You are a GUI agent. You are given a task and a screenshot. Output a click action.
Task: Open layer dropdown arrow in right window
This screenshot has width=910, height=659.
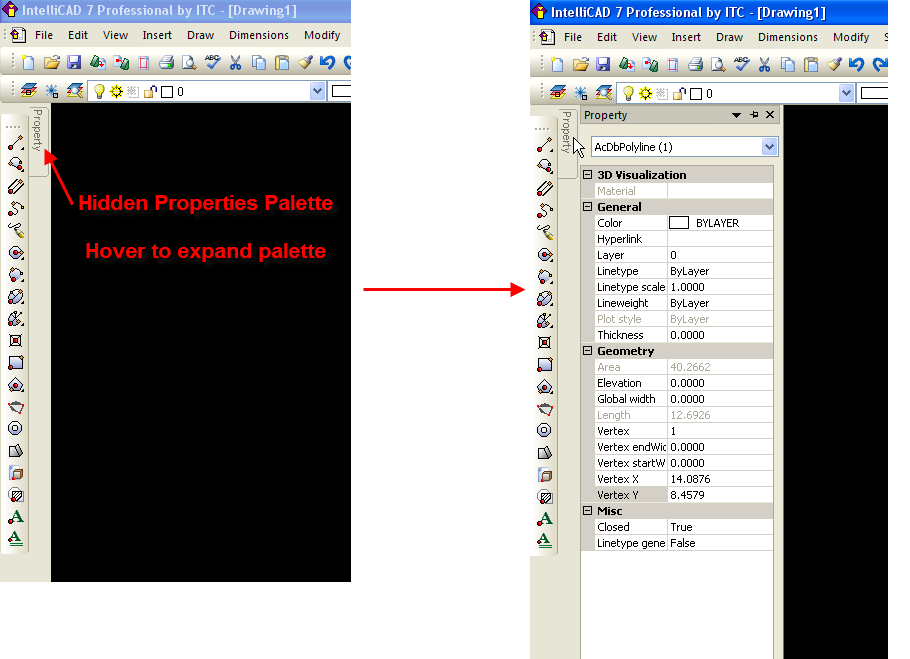pos(846,93)
